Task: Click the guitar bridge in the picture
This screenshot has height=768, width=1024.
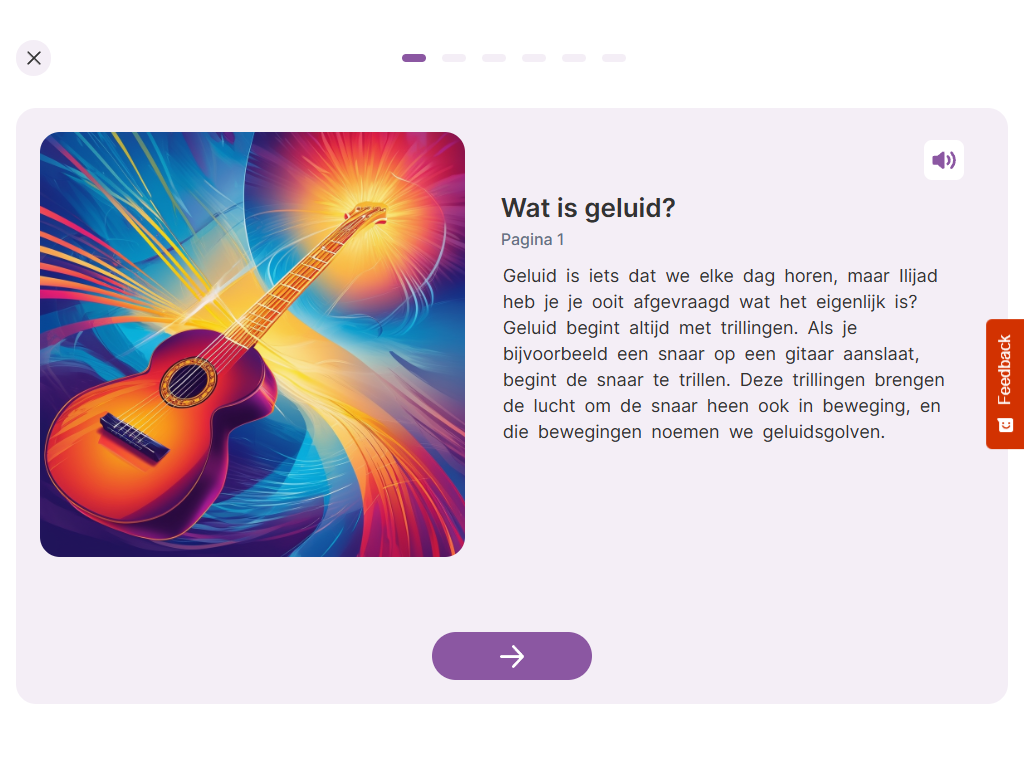Action: pyautogui.click(x=133, y=438)
